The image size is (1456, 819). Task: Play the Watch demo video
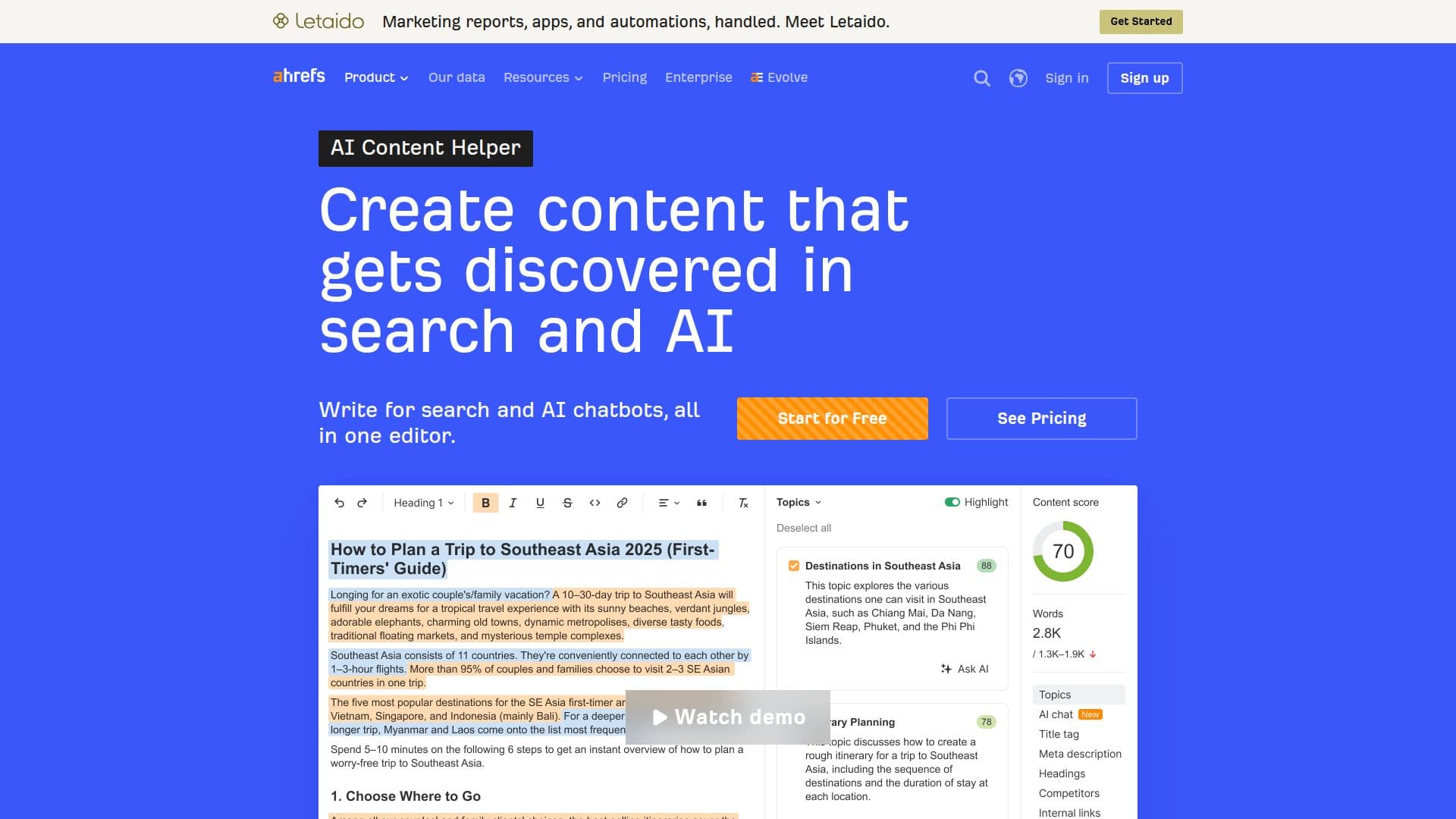pos(728,717)
